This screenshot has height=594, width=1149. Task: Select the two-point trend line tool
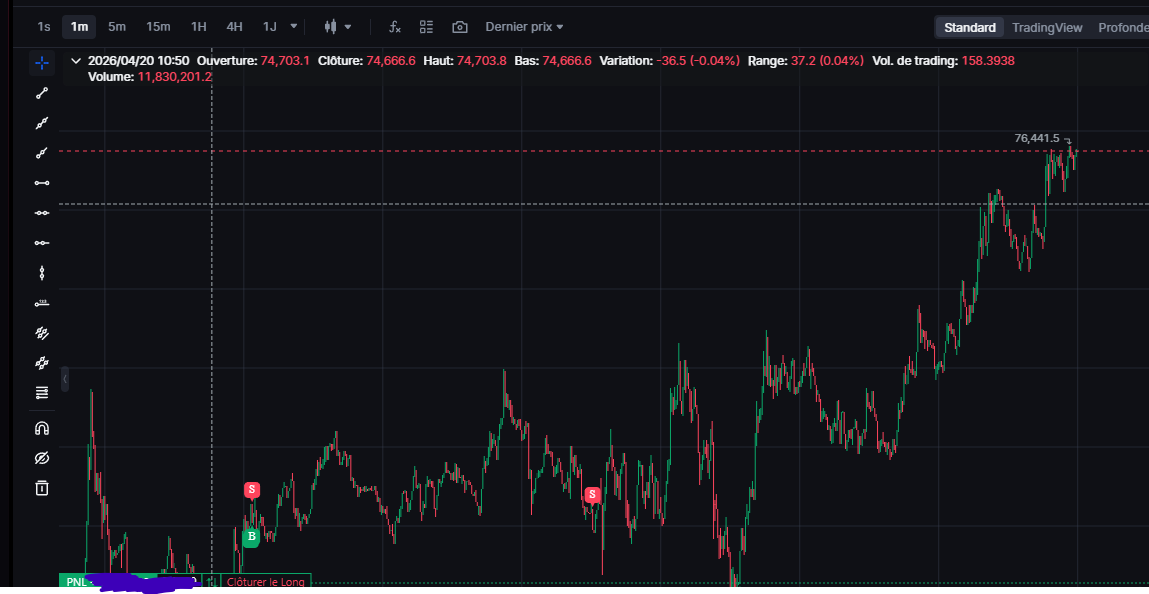point(42,93)
